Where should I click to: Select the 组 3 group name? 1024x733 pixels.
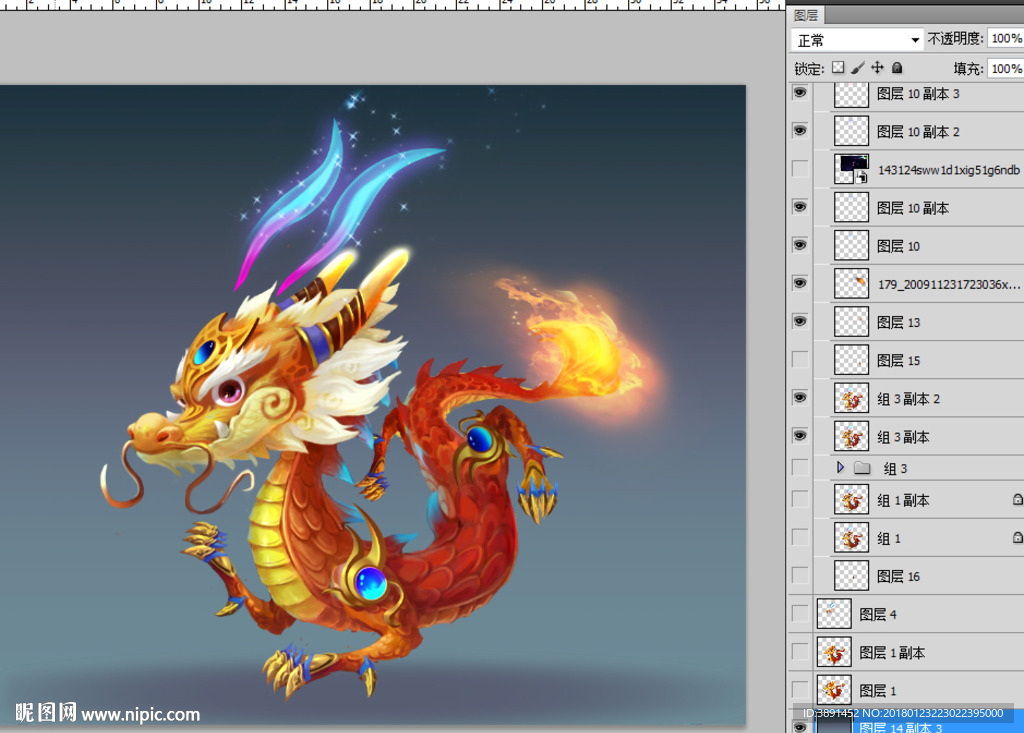click(x=895, y=468)
